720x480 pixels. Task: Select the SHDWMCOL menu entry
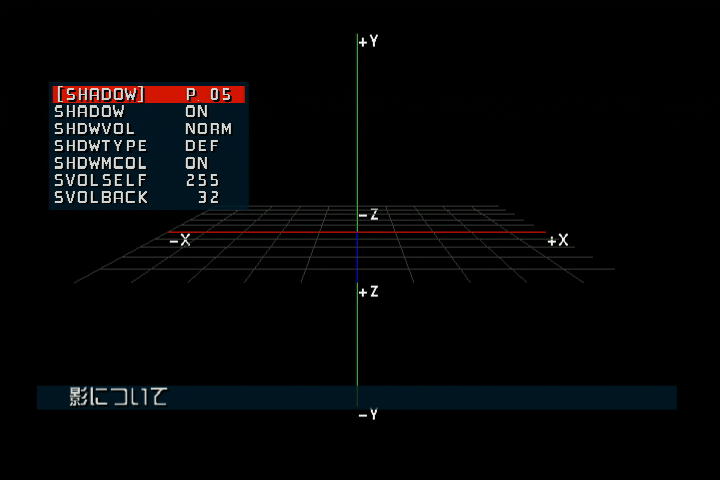point(101,163)
